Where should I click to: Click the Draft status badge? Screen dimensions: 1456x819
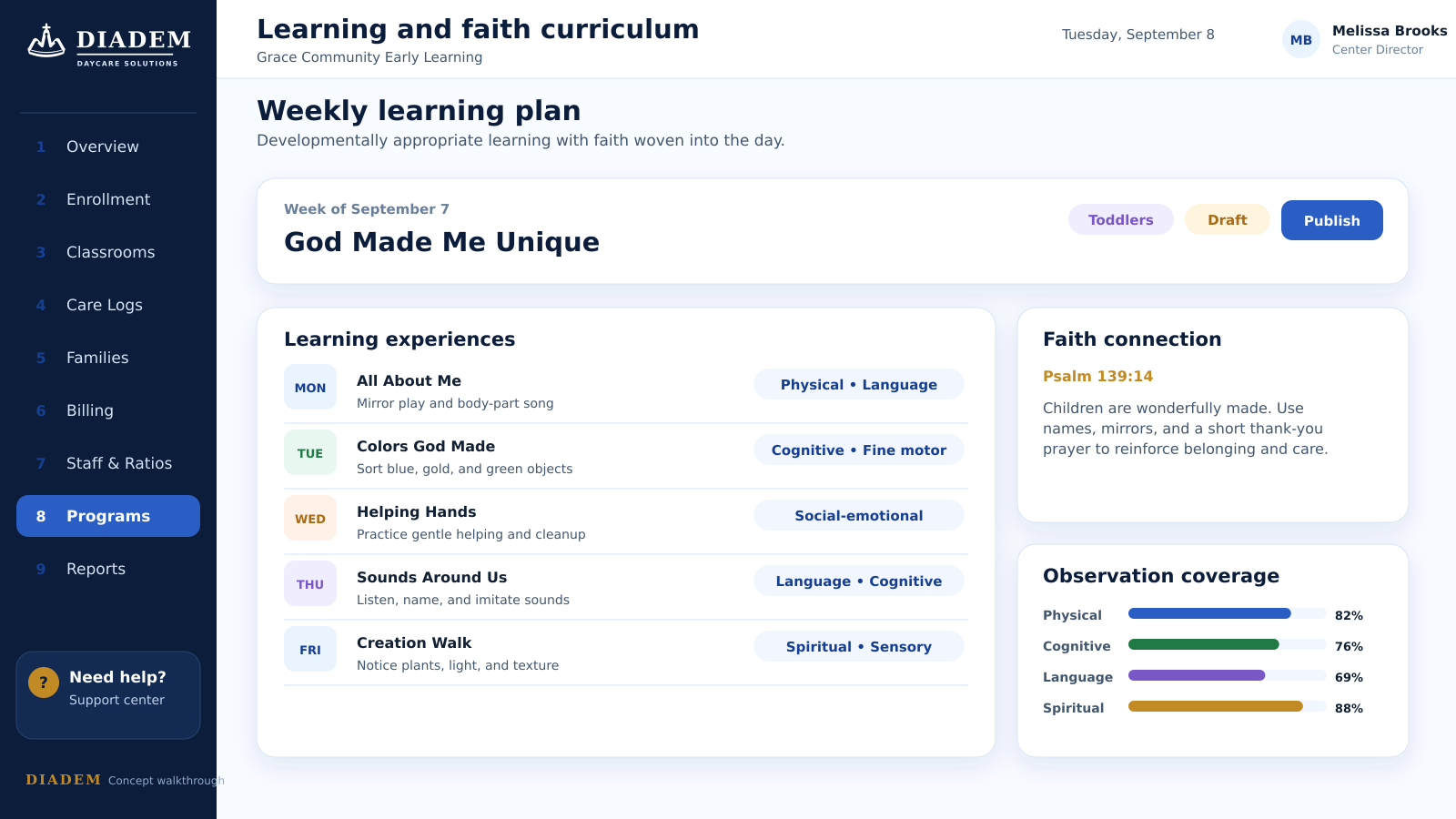(1228, 219)
